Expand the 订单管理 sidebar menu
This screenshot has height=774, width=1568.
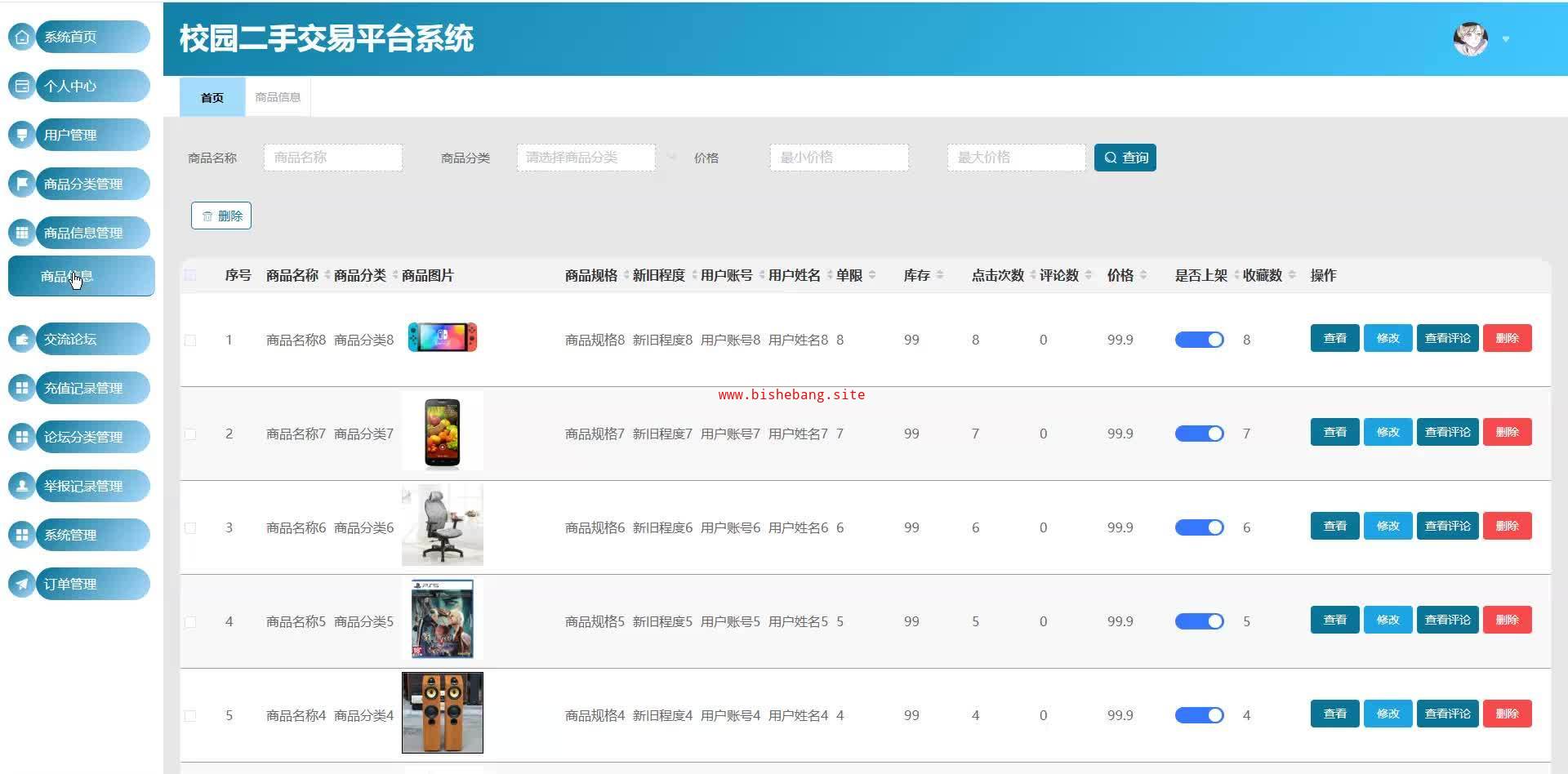click(93, 584)
